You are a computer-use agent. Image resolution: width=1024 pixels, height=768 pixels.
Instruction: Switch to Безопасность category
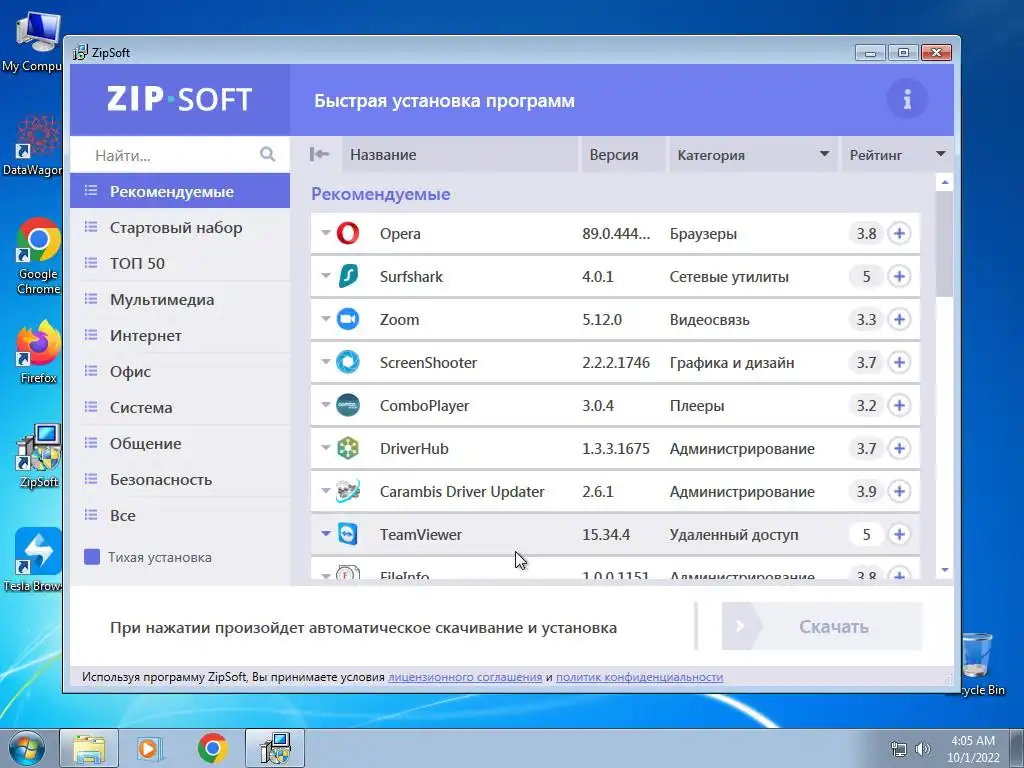(x=180, y=479)
